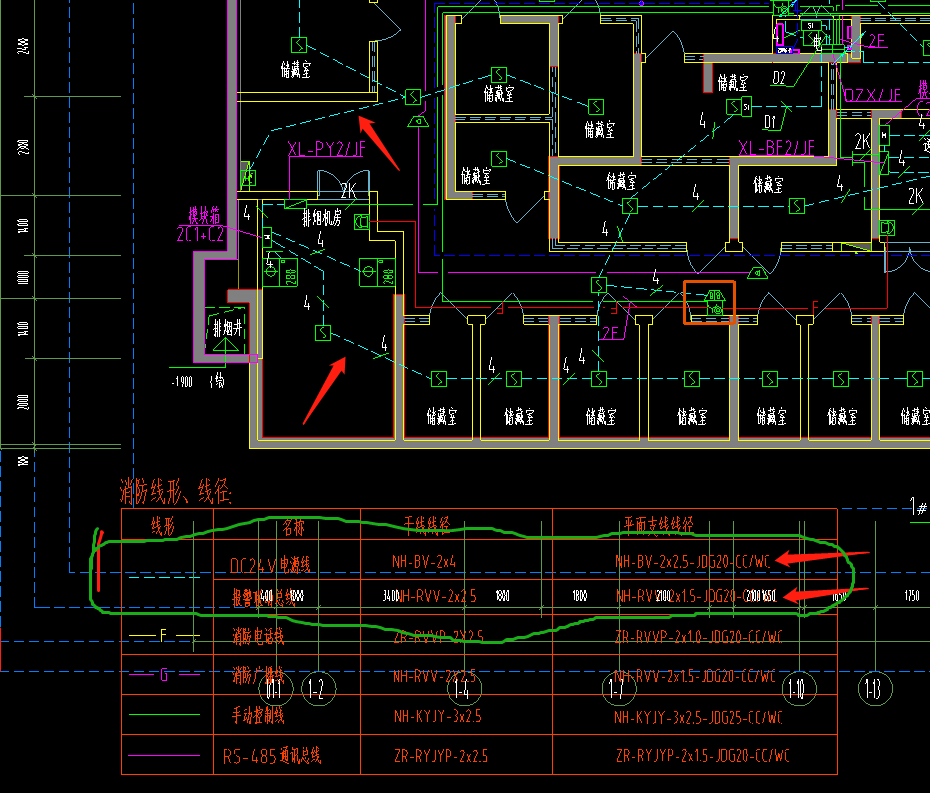
Task: Click the fire telephone symbol beside 排烟机房 label
Action: 361,222
